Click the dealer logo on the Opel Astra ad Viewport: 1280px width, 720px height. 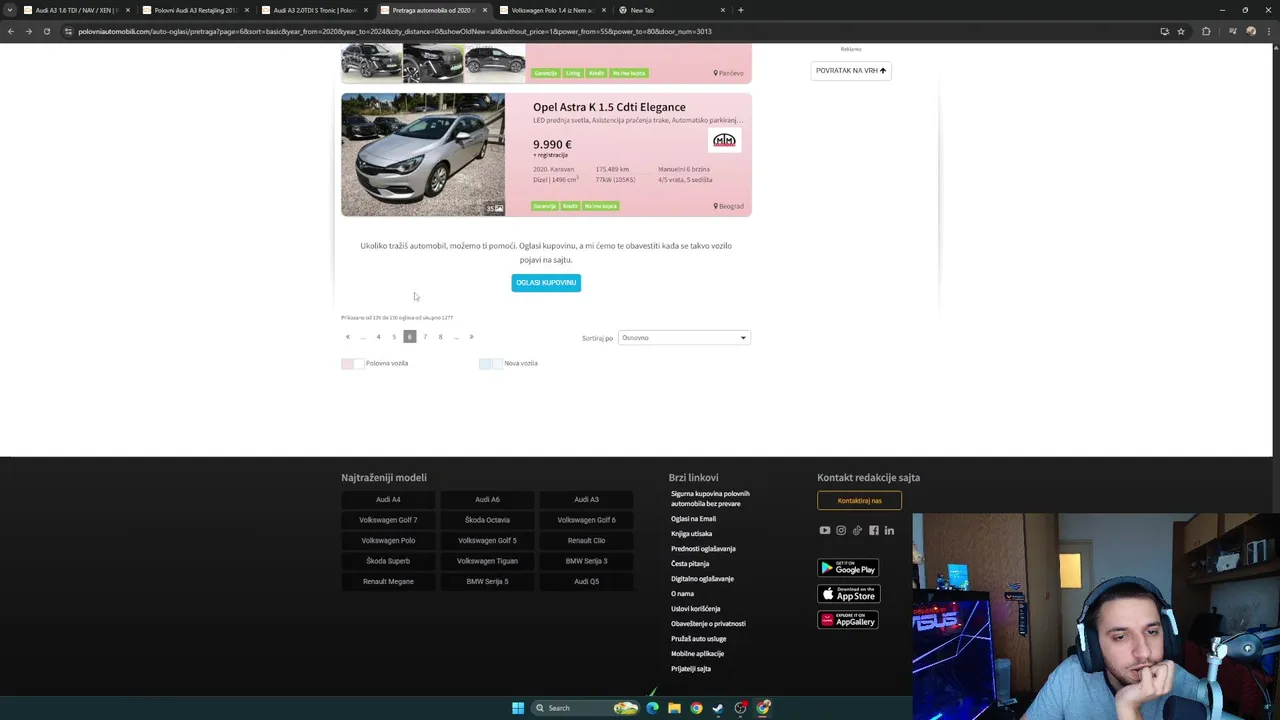724,140
